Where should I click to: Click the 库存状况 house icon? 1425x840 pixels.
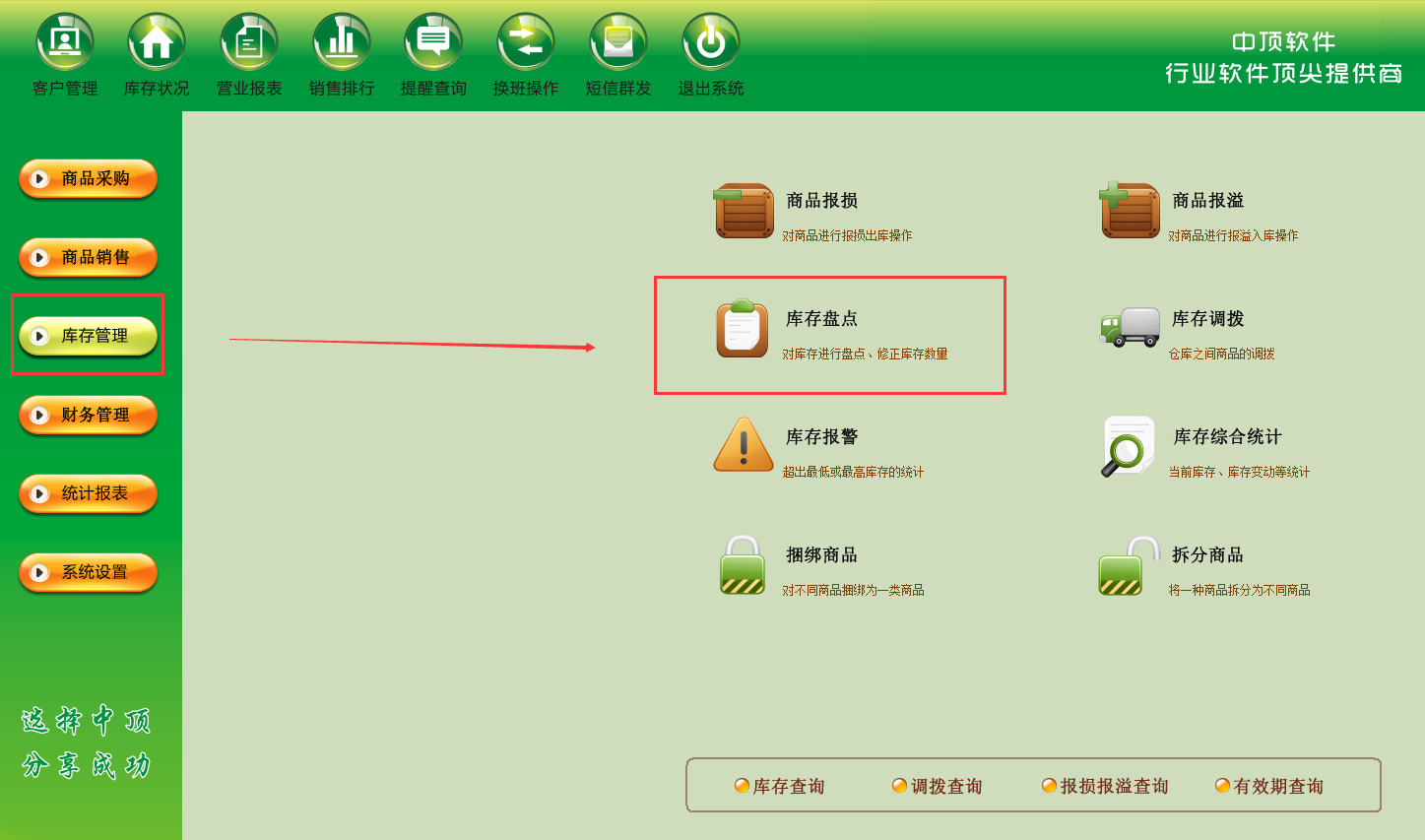click(x=157, y=41)
